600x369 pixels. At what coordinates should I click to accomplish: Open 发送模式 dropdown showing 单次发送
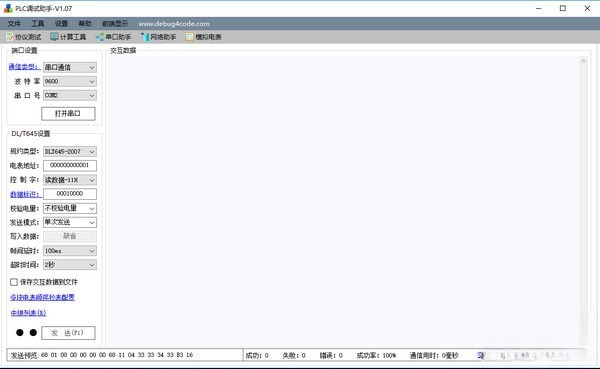(x=70, y=222)
